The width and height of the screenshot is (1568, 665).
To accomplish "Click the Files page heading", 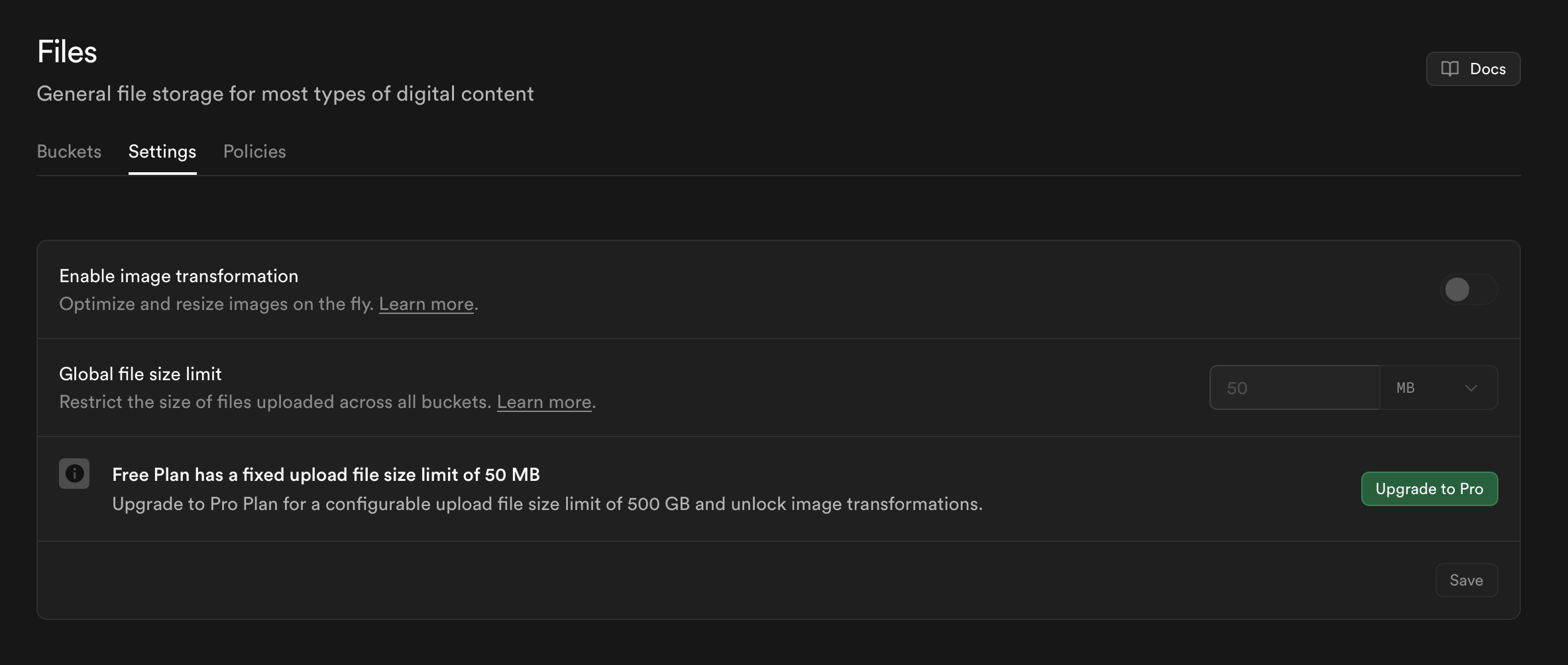I will [x=67, y=52].
